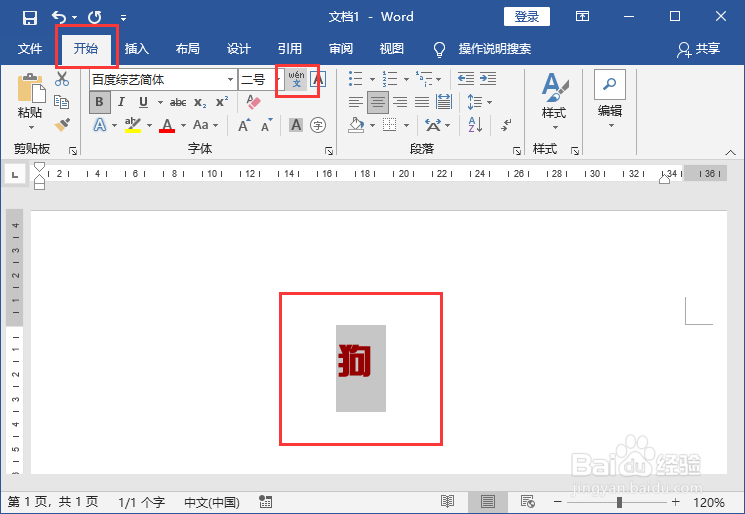Switch to the 开始 tab
This screenshot has width=745, height=514.
pos(86,48)
